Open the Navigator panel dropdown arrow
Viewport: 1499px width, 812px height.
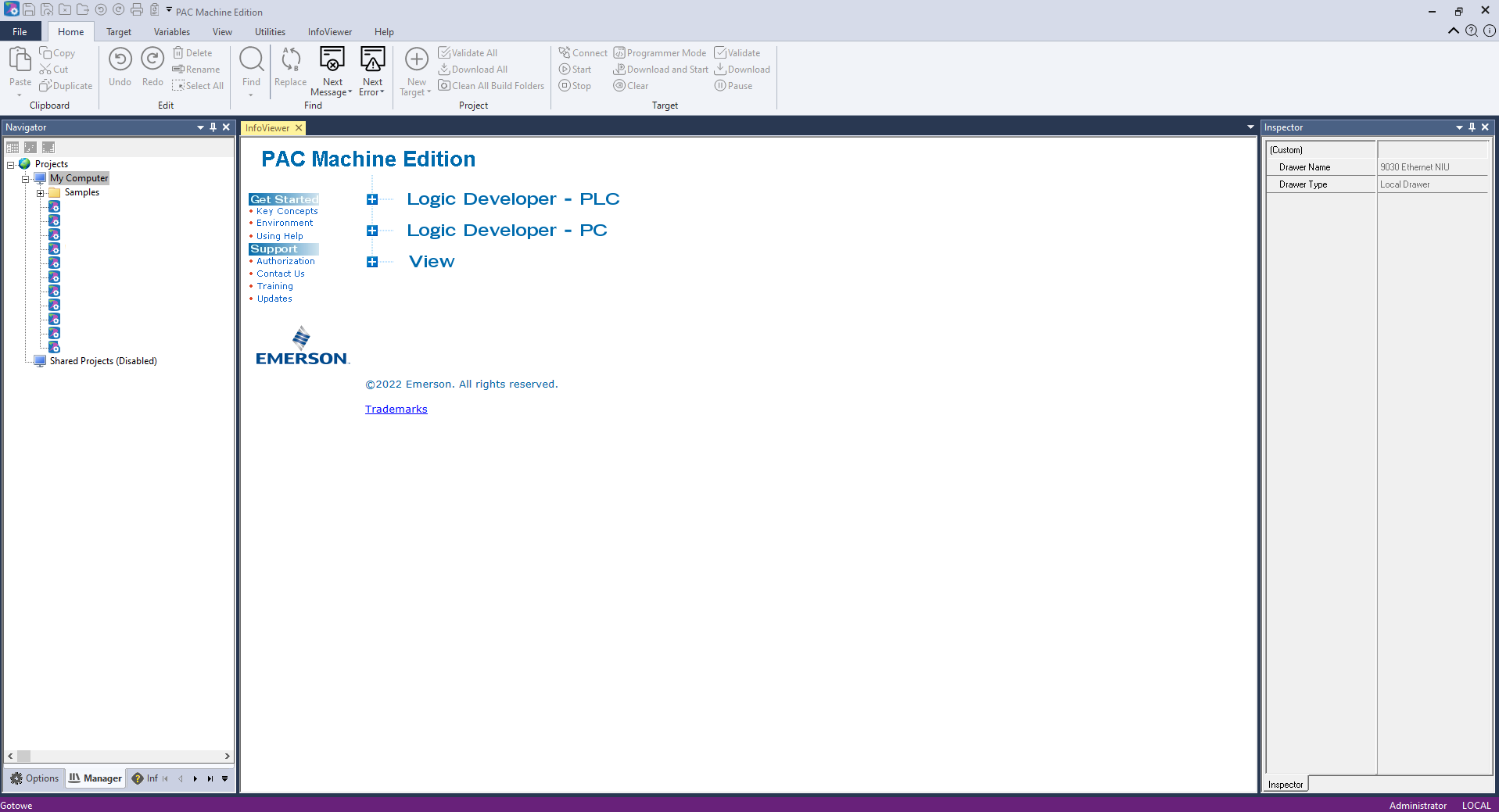point(200,127)
